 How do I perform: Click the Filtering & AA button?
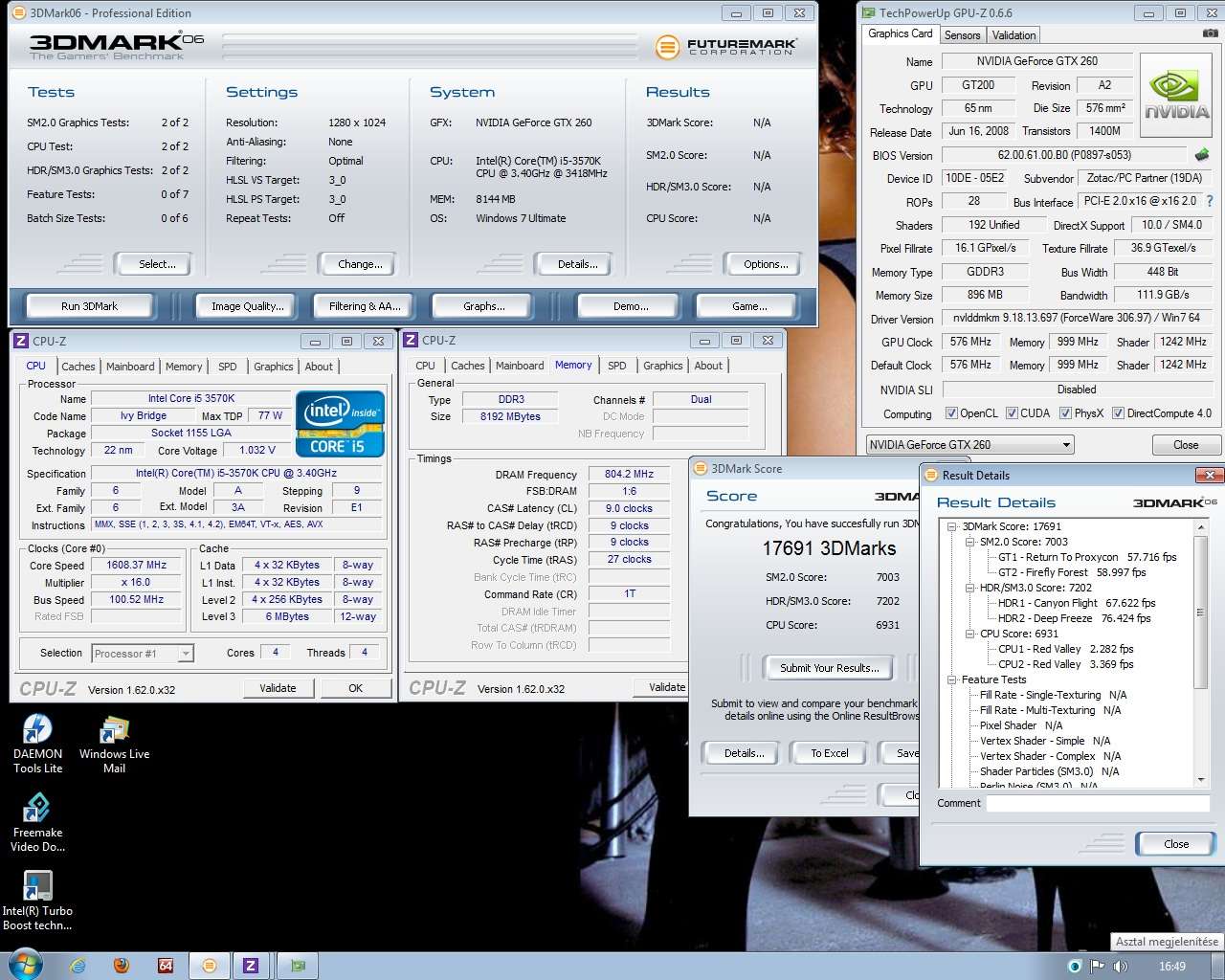(x=365, y=306)
